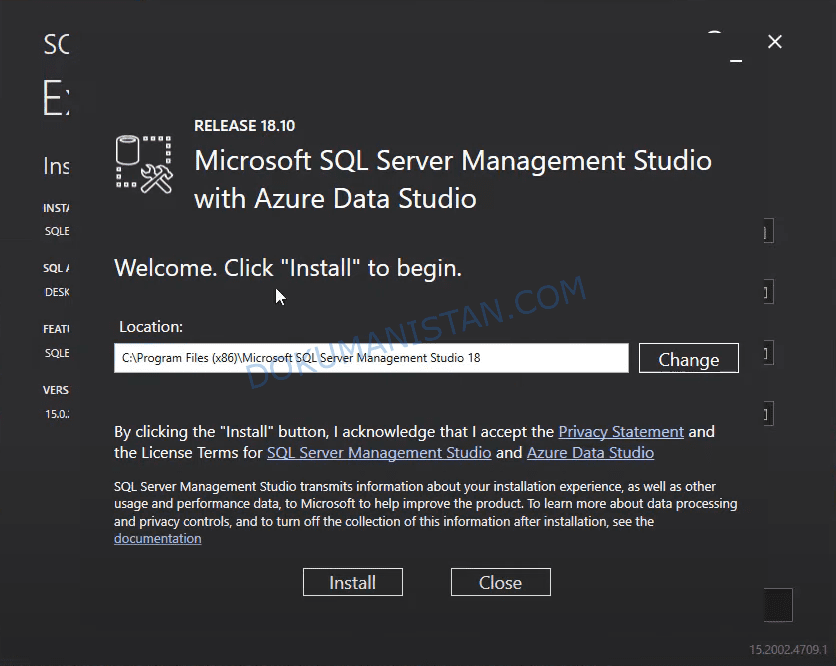
Task: Click the Welcome. Click "Install" to begin heading
Action: pos(288,268)
